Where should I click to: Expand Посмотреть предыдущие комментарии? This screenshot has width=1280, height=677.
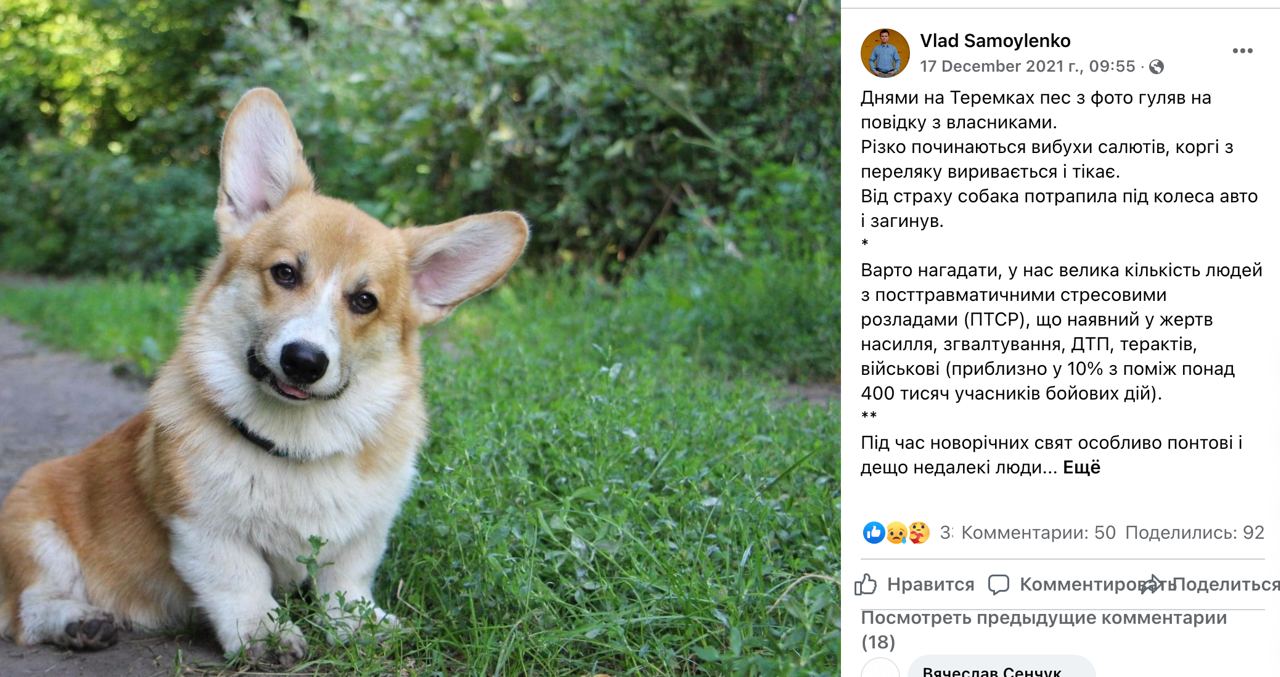tap(1044, 630)
